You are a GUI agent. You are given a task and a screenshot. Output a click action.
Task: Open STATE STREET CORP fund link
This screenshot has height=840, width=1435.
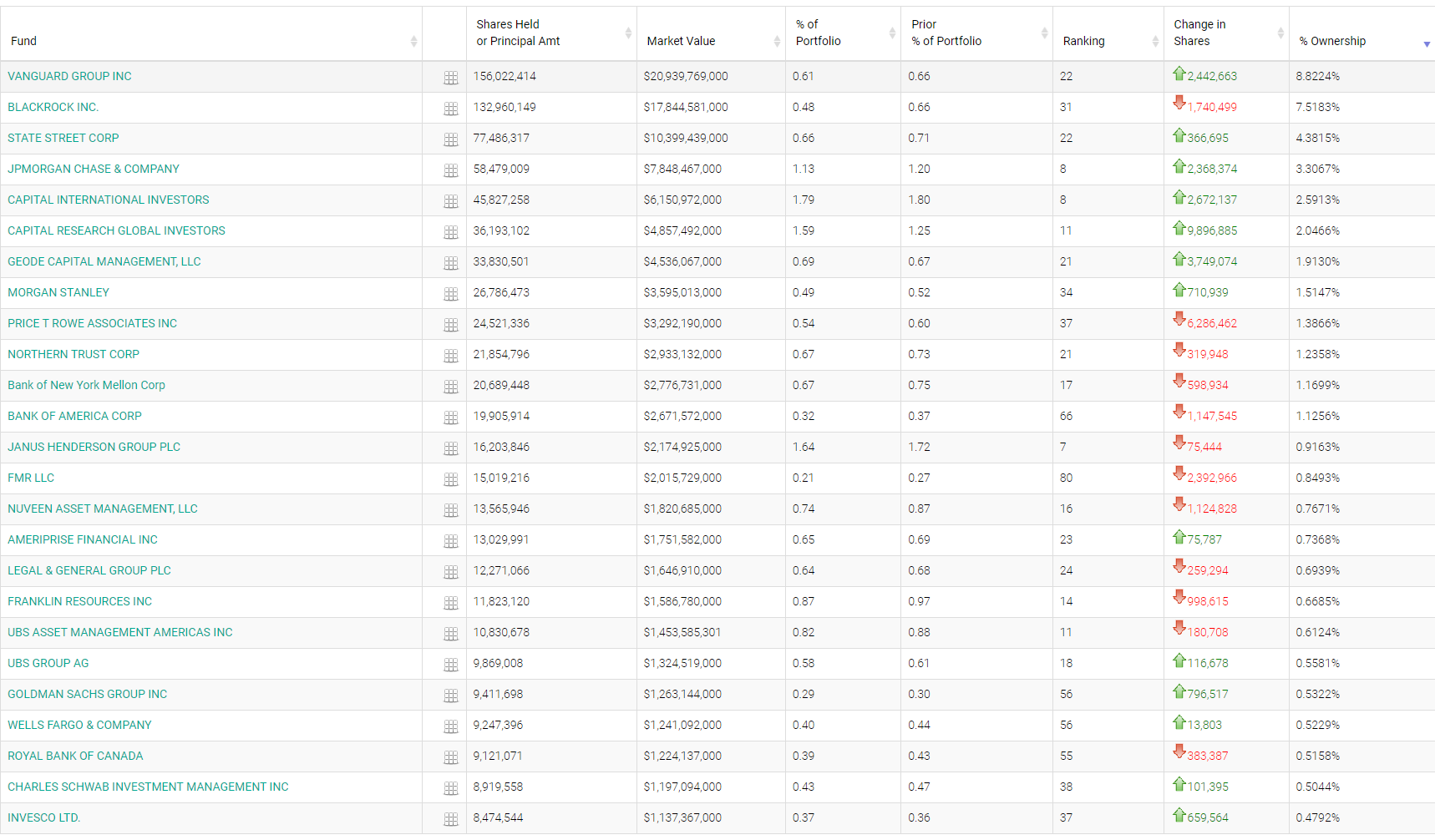63,138
